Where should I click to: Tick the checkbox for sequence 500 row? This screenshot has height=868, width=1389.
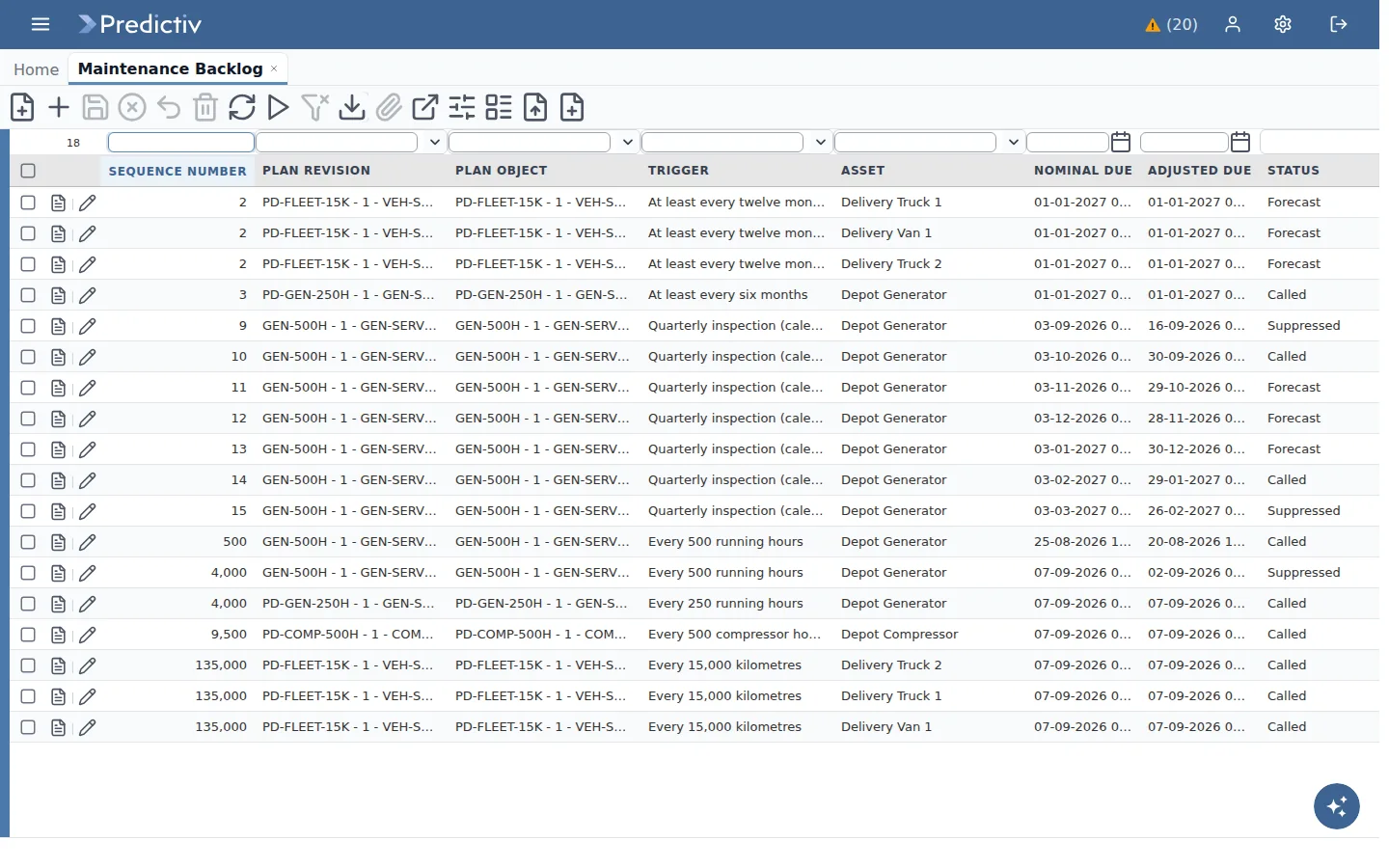pos(28,542)
